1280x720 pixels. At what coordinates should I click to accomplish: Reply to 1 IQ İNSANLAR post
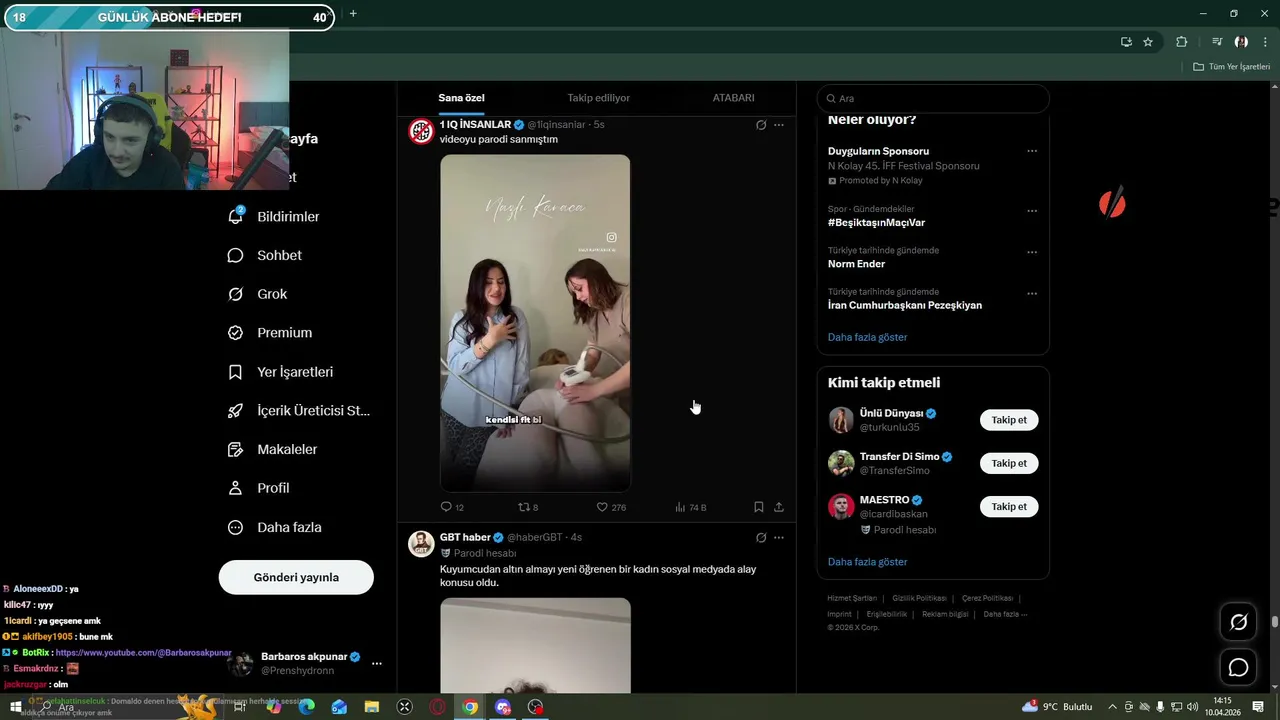(x=452, y=507)
